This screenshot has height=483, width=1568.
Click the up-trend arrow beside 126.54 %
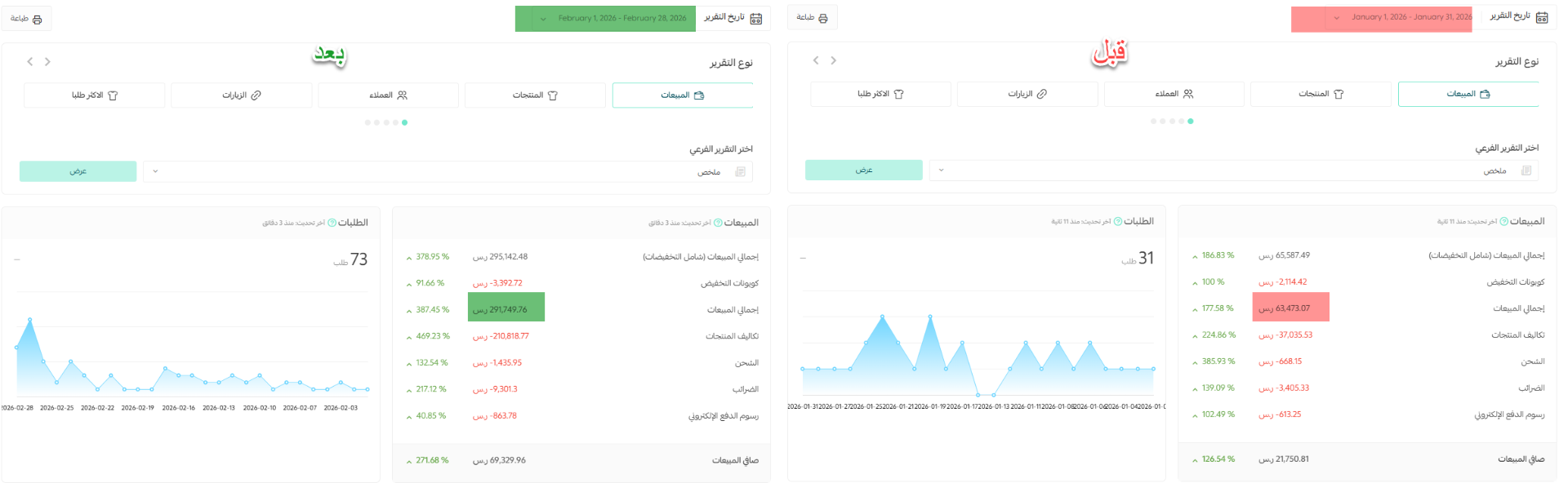pos(1195,460)
